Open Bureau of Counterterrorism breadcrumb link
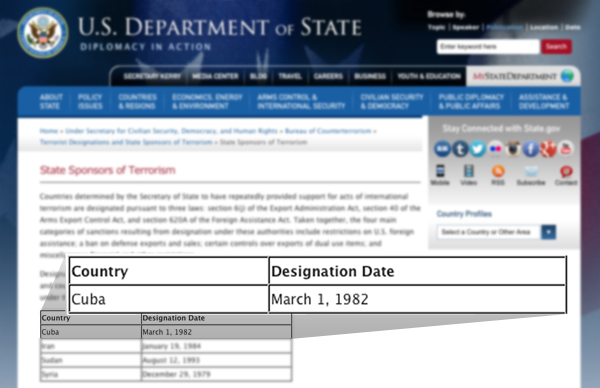Viewport: 600px width, 388px height. point(328,131)
